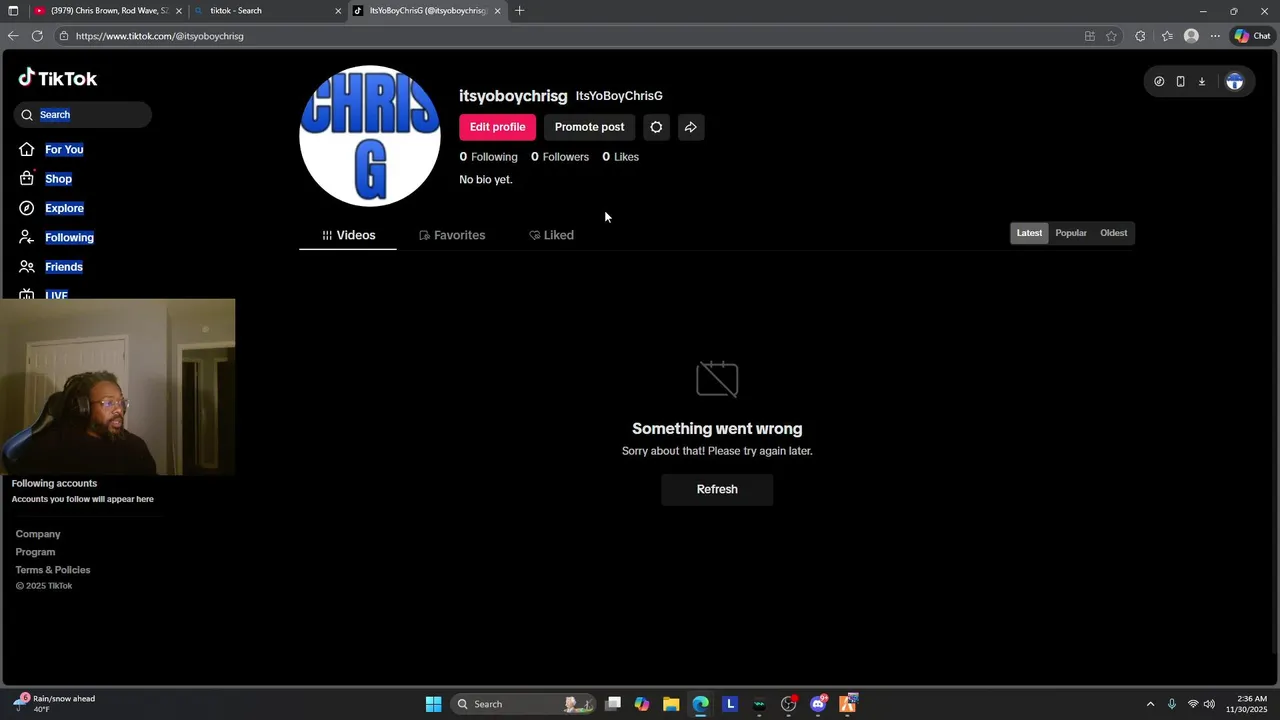Click the browser back arrow
Screen dimensions: 1280x720
pyautogui.click(x=13, y=36)
